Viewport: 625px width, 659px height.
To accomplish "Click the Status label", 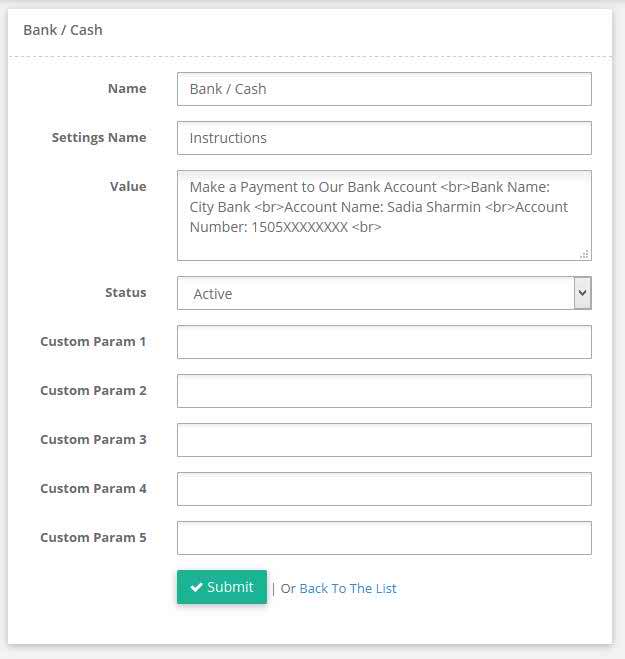I will 126,293.
